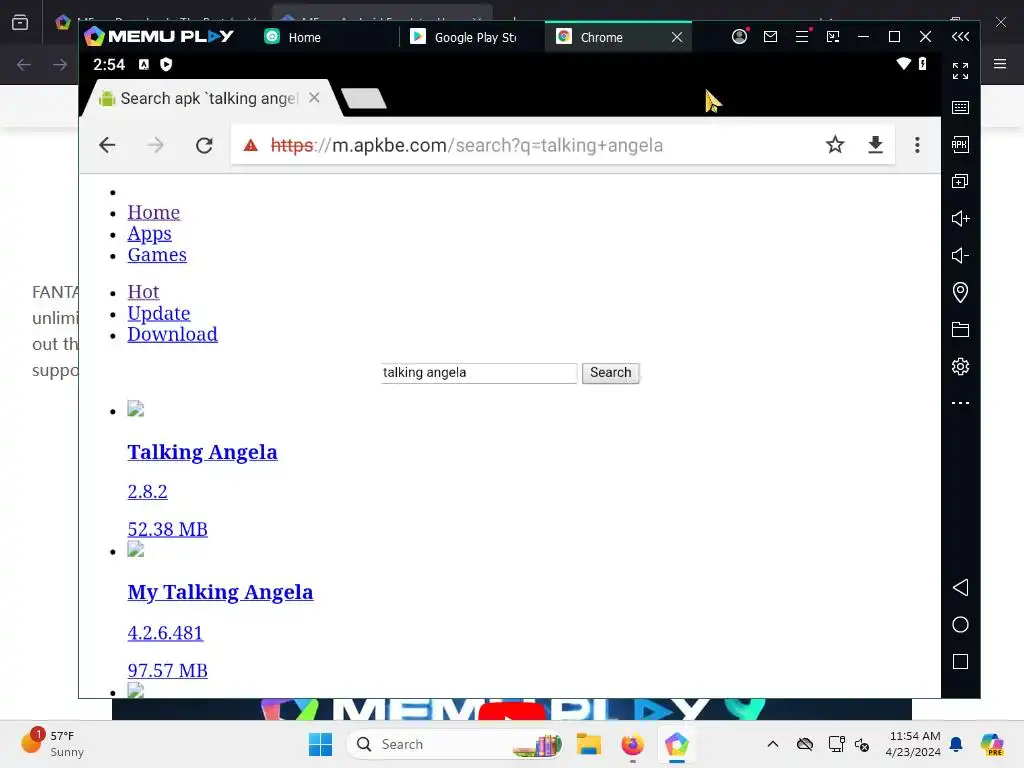Viewport: 1024px width, 768px height.
Task: Open MEmu icon in taskbar
Action: (x=677, y=744)
